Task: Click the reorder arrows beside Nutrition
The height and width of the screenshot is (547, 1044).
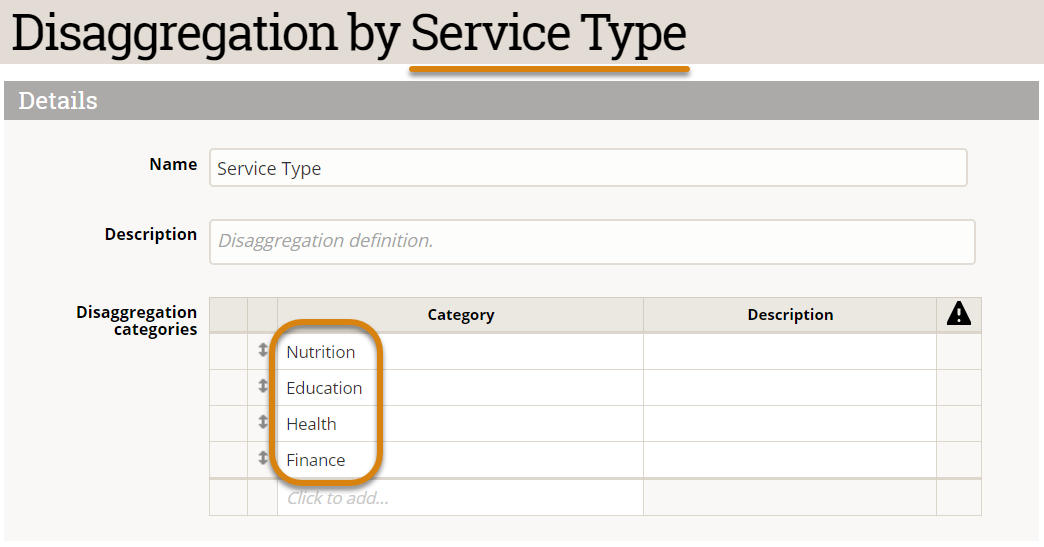Action: point(263,351)
